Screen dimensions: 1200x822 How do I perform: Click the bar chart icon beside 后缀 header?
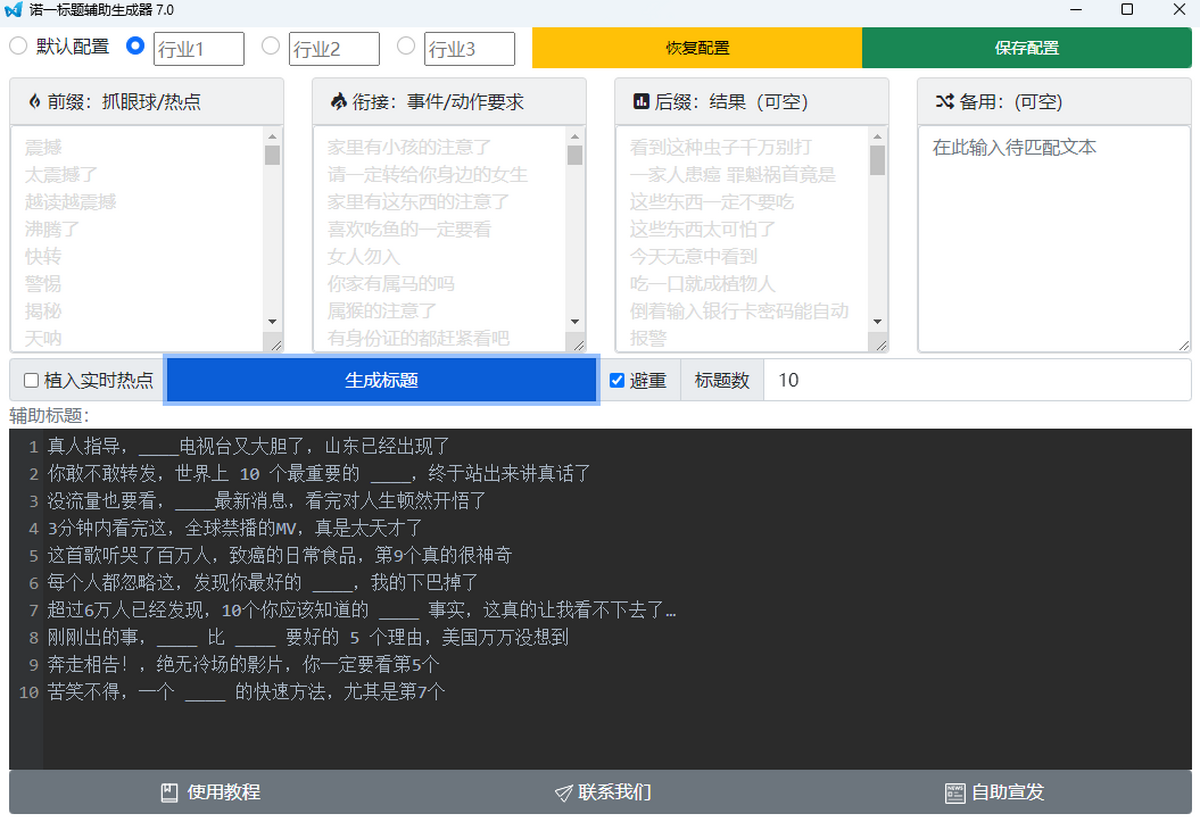(x=641, y=101)
